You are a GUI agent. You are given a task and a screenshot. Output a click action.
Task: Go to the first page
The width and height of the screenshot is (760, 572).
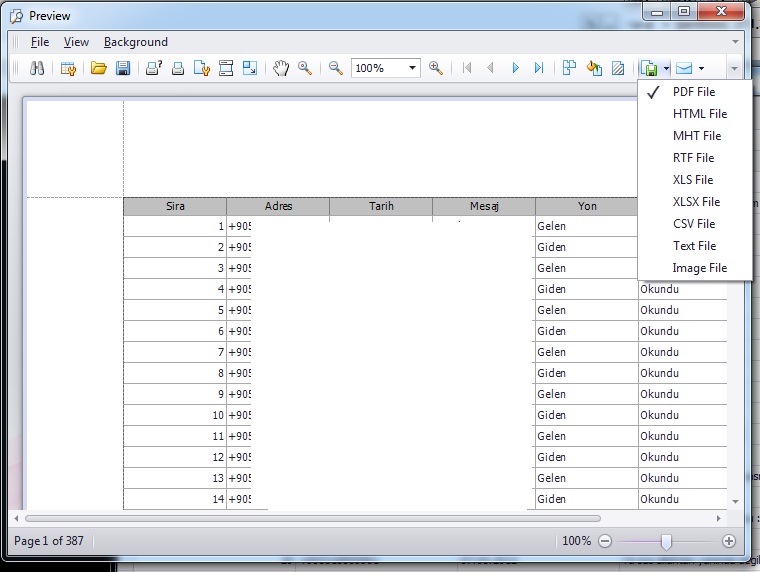point(467,68)
